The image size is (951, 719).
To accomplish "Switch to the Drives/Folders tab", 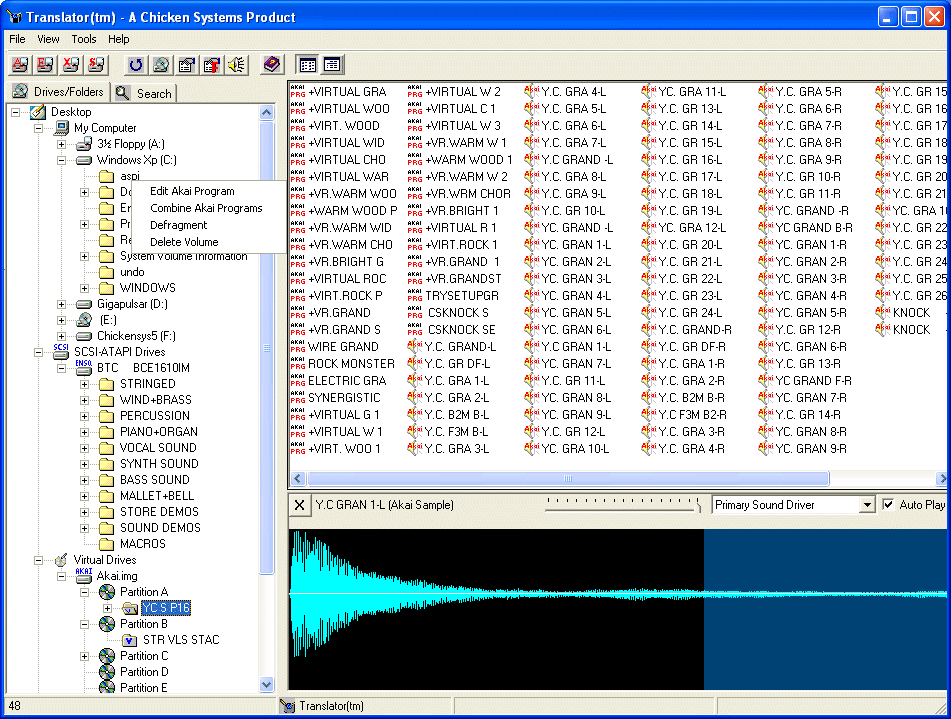I will (x=58, y=92).
